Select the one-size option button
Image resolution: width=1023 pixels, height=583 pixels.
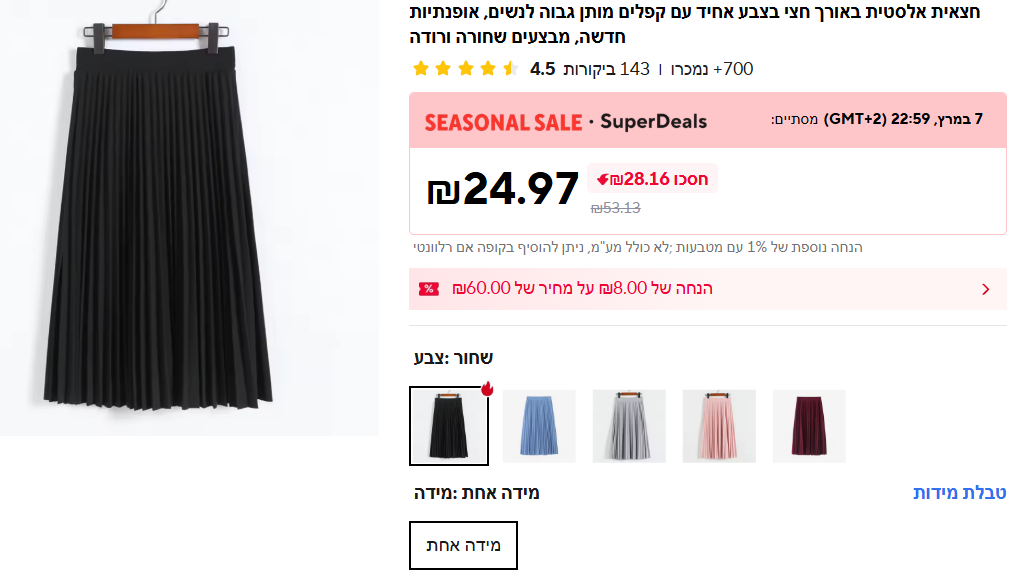(463, 545)
